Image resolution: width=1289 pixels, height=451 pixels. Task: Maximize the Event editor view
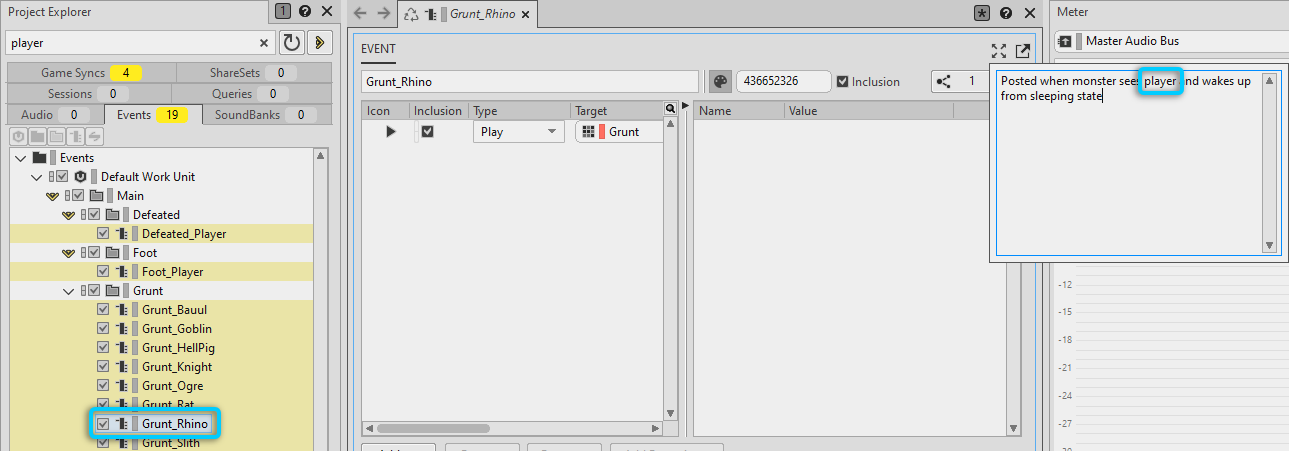[x=998, y=51]
